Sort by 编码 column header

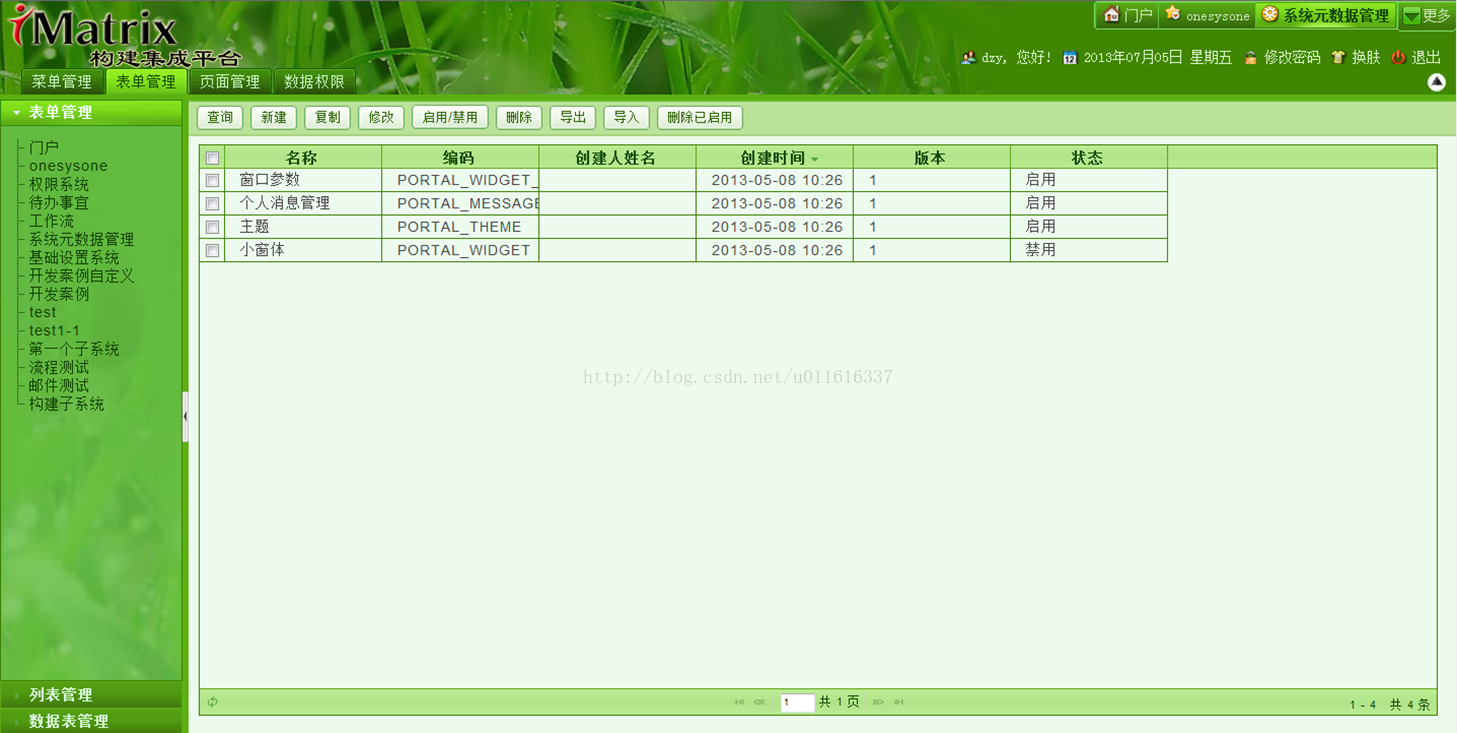460,158
